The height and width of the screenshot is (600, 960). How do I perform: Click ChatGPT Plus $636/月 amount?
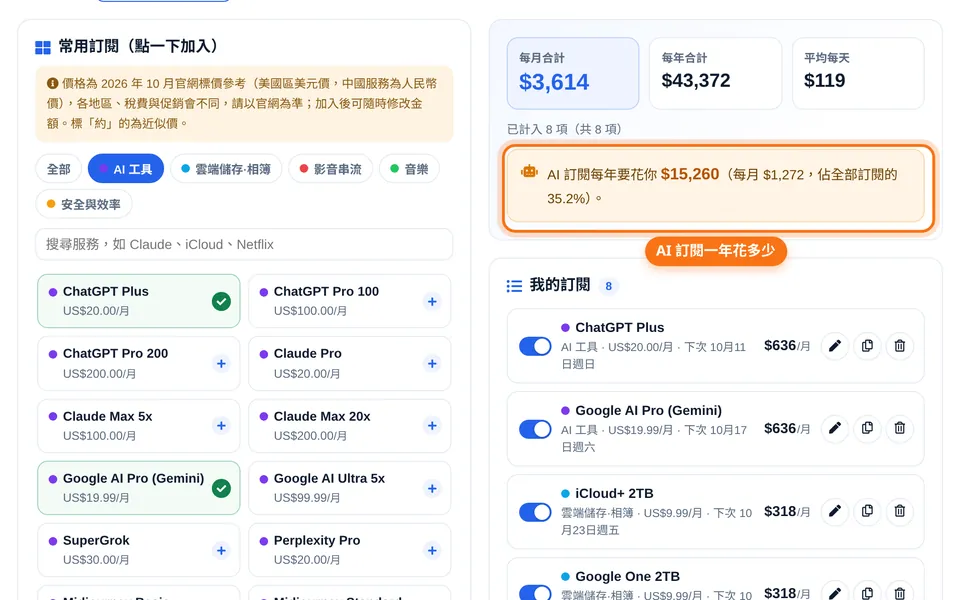click(787, 346)
